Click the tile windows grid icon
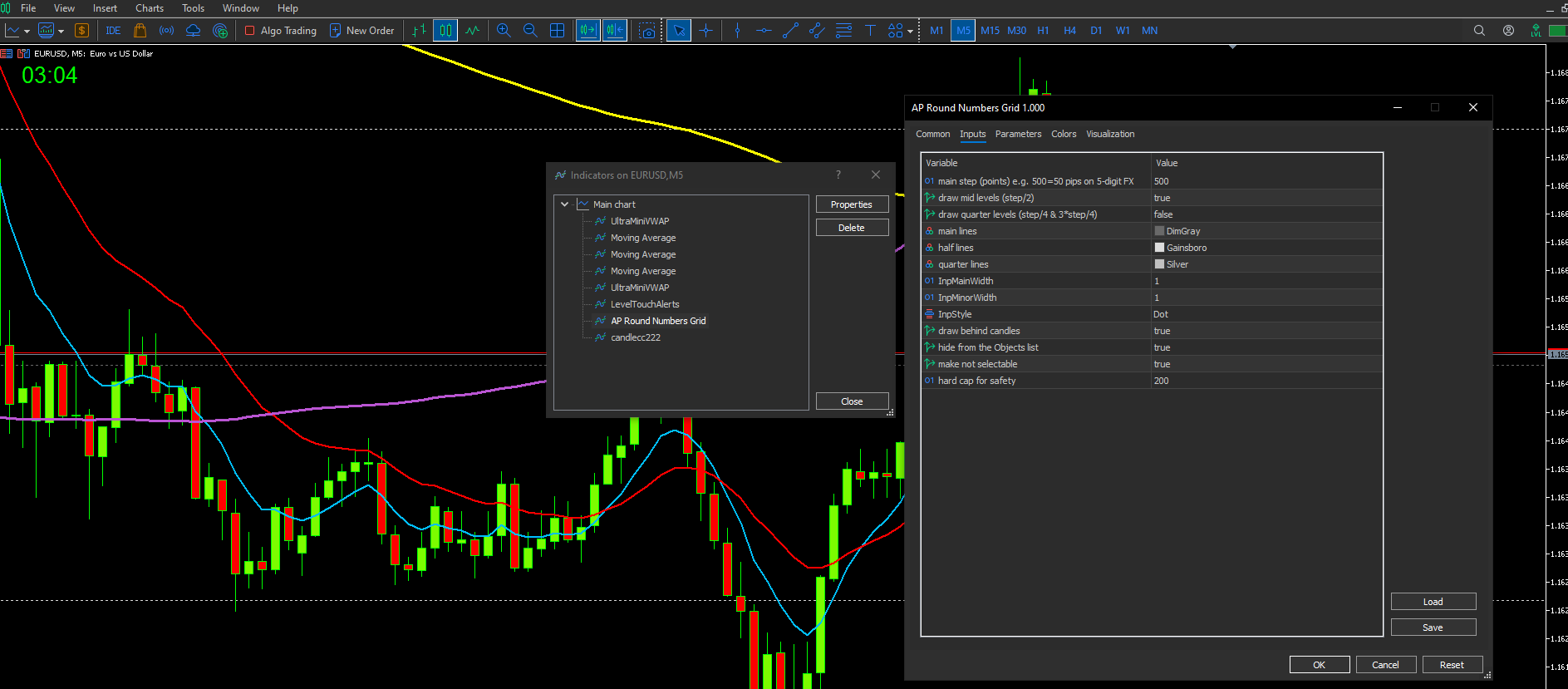The height and width of the screenshot is (689, 1568). pyautogui.click(x=558, y=31)
